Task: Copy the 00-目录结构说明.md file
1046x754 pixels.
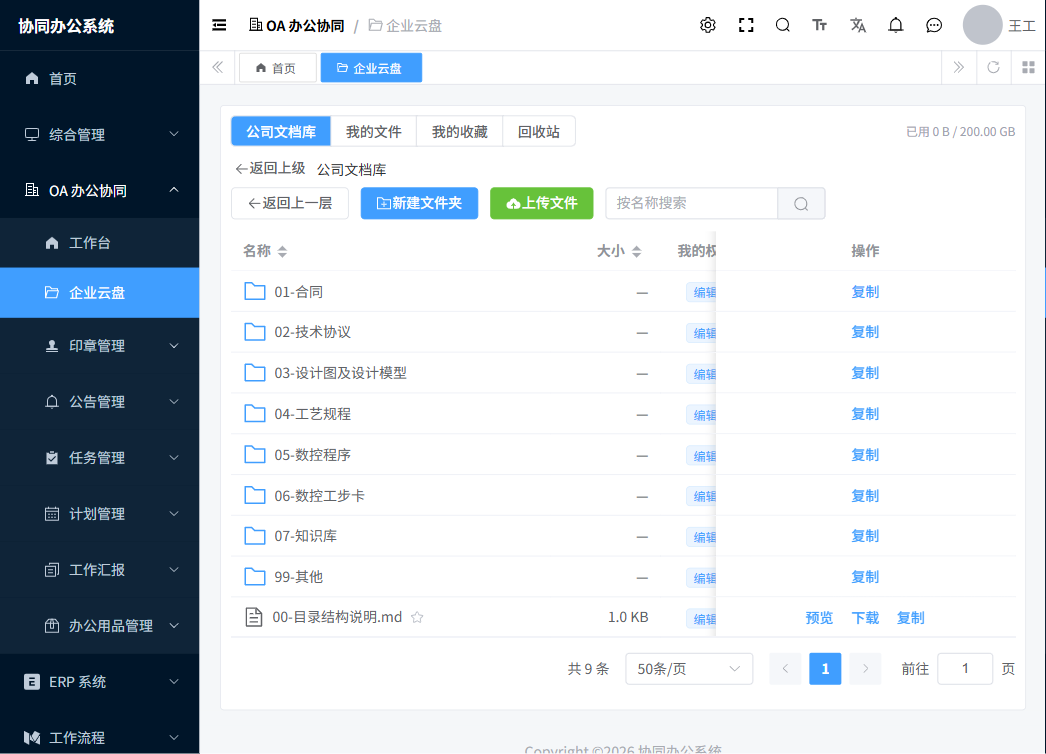Action: click(911, 618)
